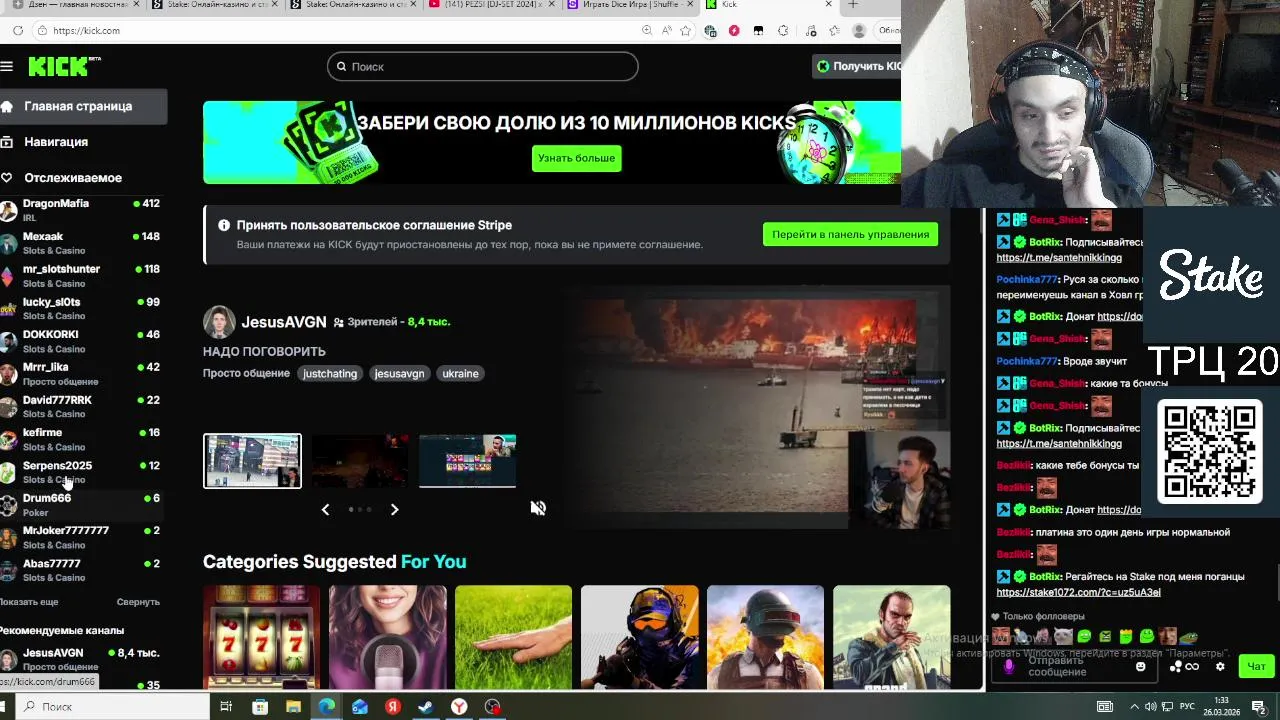Select first featured stream thumbnail
Viewport: 1280px width, 720px height.
click(252, 461)
